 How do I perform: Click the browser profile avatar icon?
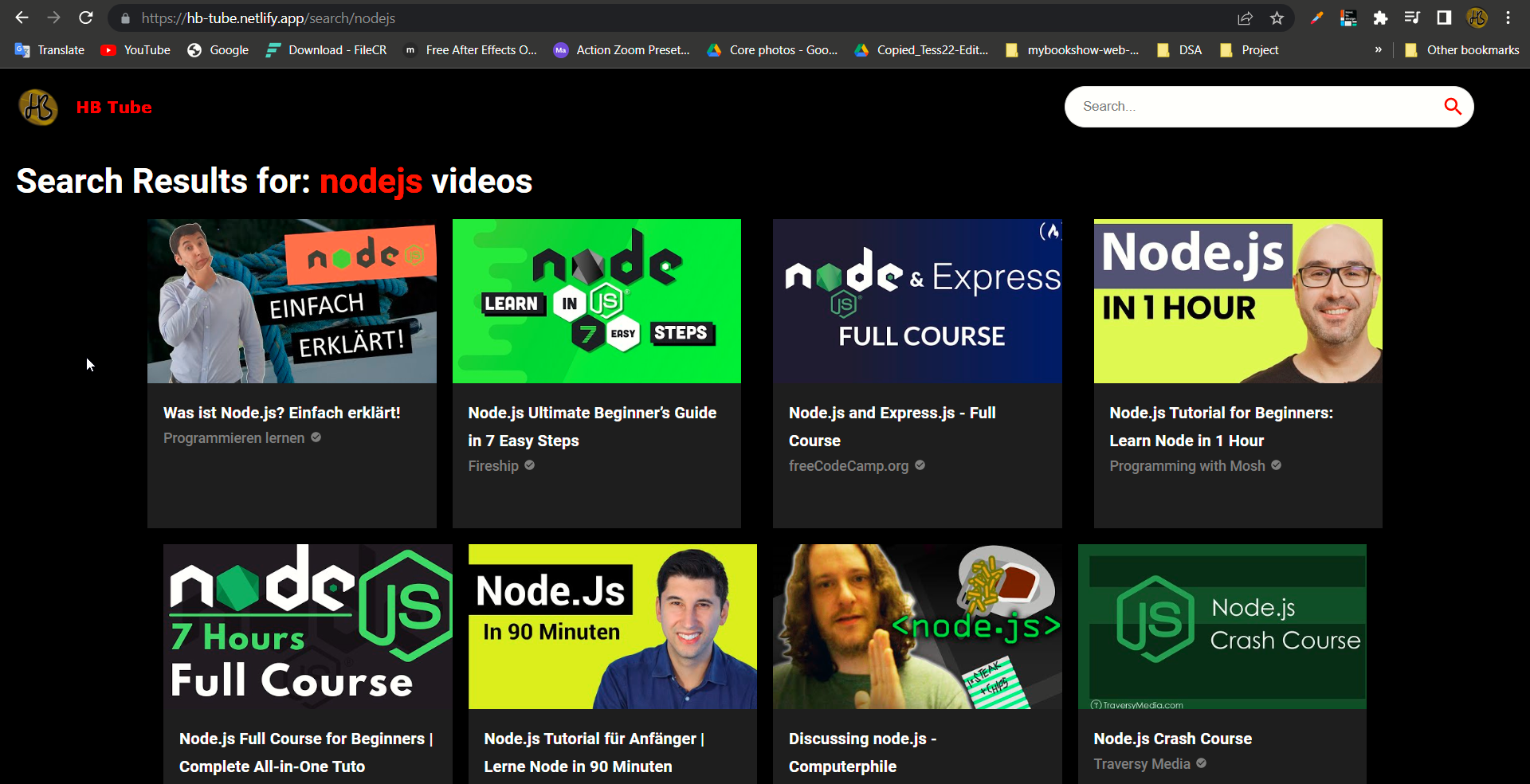(x=1478, y=18)
